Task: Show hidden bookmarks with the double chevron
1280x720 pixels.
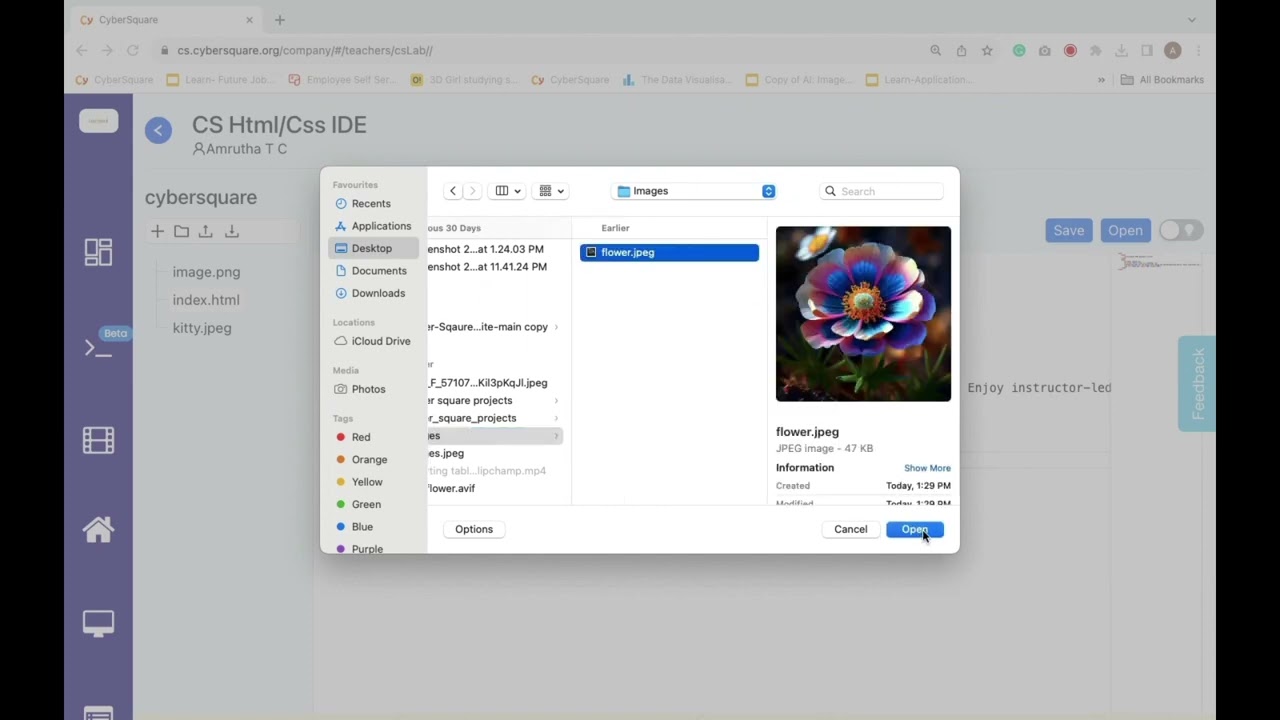Action: pos(1101,80)
